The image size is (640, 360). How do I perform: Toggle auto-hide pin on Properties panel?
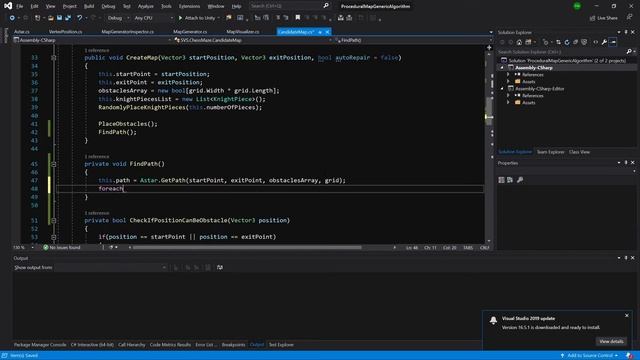(626, 163)
